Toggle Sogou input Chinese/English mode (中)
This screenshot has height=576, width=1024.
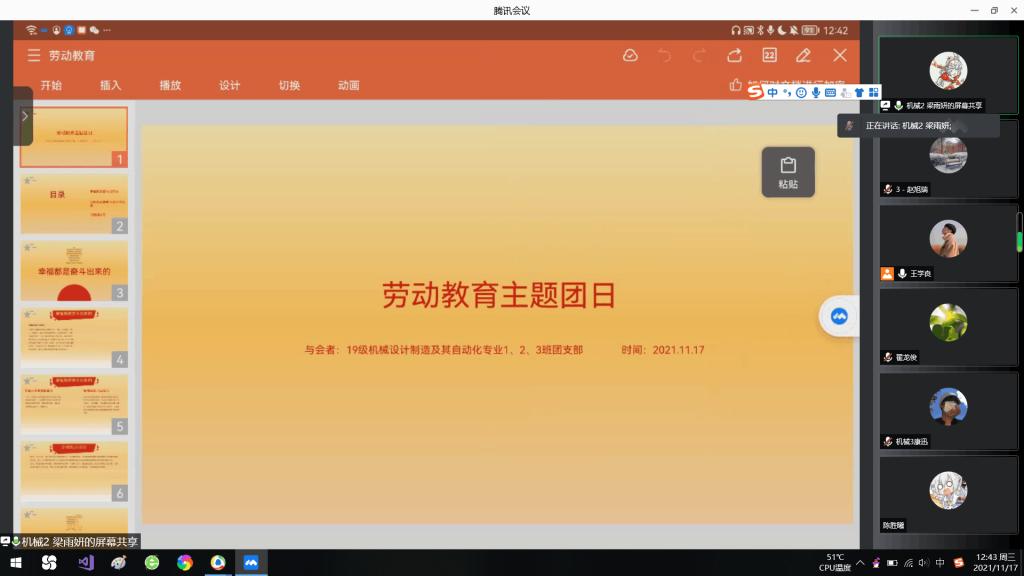773,93
